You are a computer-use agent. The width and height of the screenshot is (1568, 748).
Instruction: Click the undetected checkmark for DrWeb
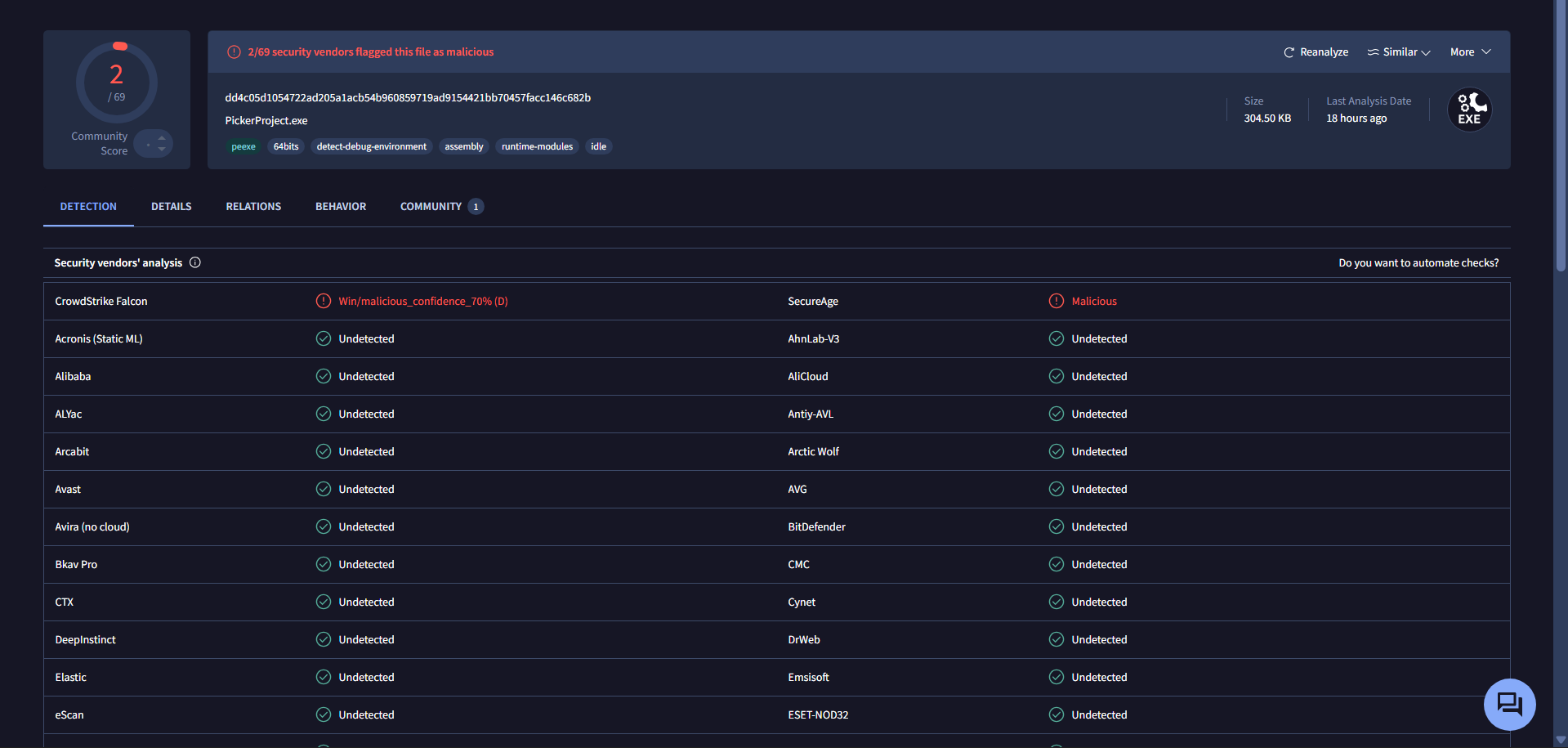coord(1057,639)
